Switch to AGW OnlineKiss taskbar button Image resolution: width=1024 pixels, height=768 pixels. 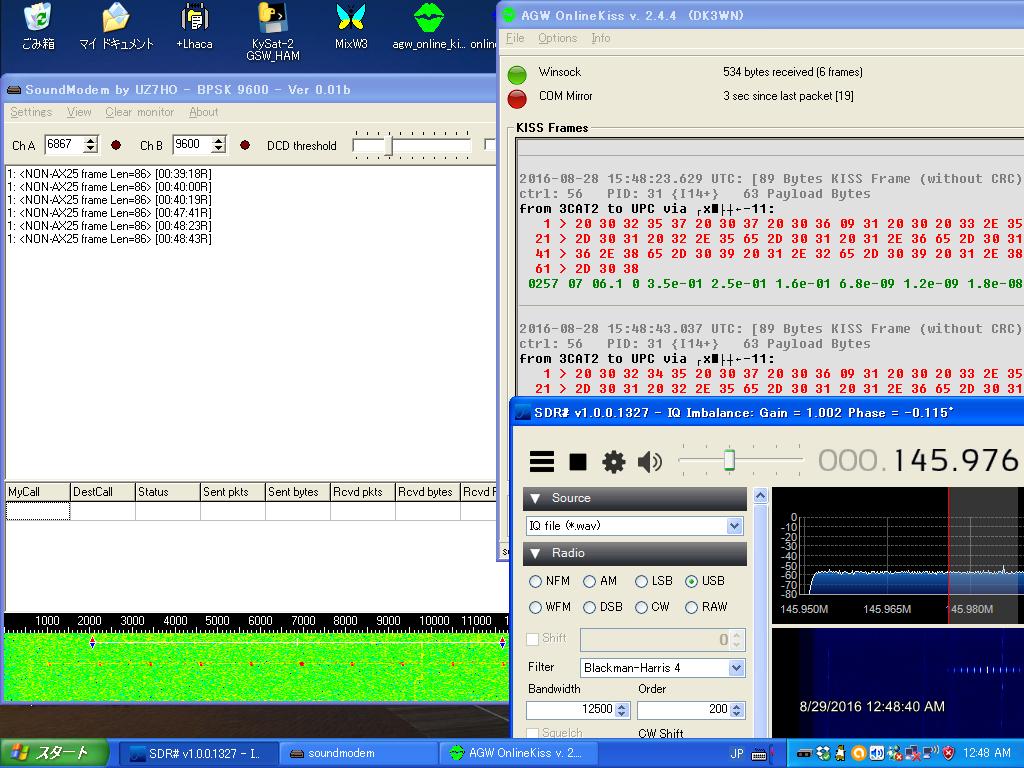(519, 753)
